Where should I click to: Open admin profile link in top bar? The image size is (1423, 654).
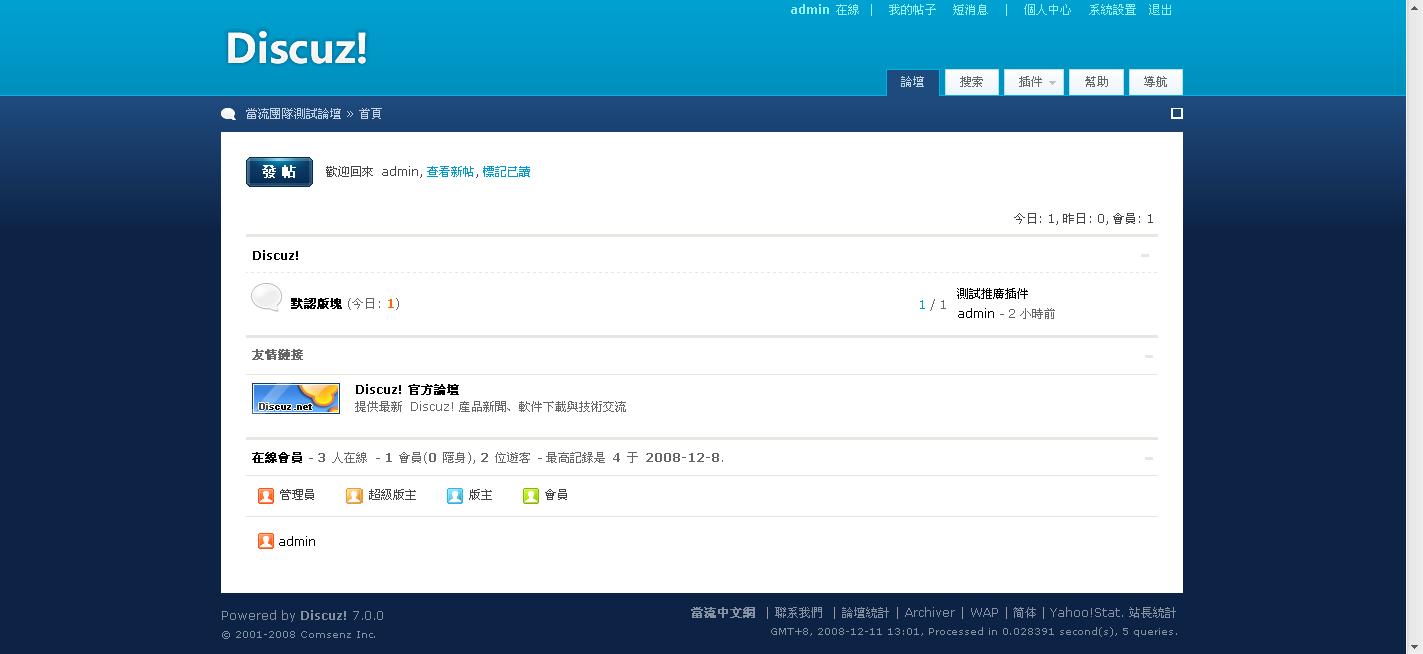pyautogui.click(x=810, y=10)
